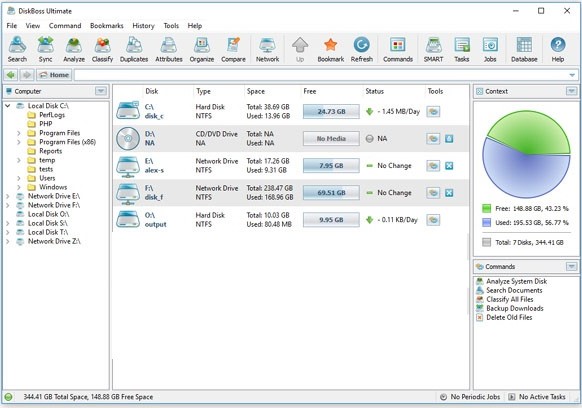
Task: Expand the Program Files folder
Action: [x=19, y=133]
